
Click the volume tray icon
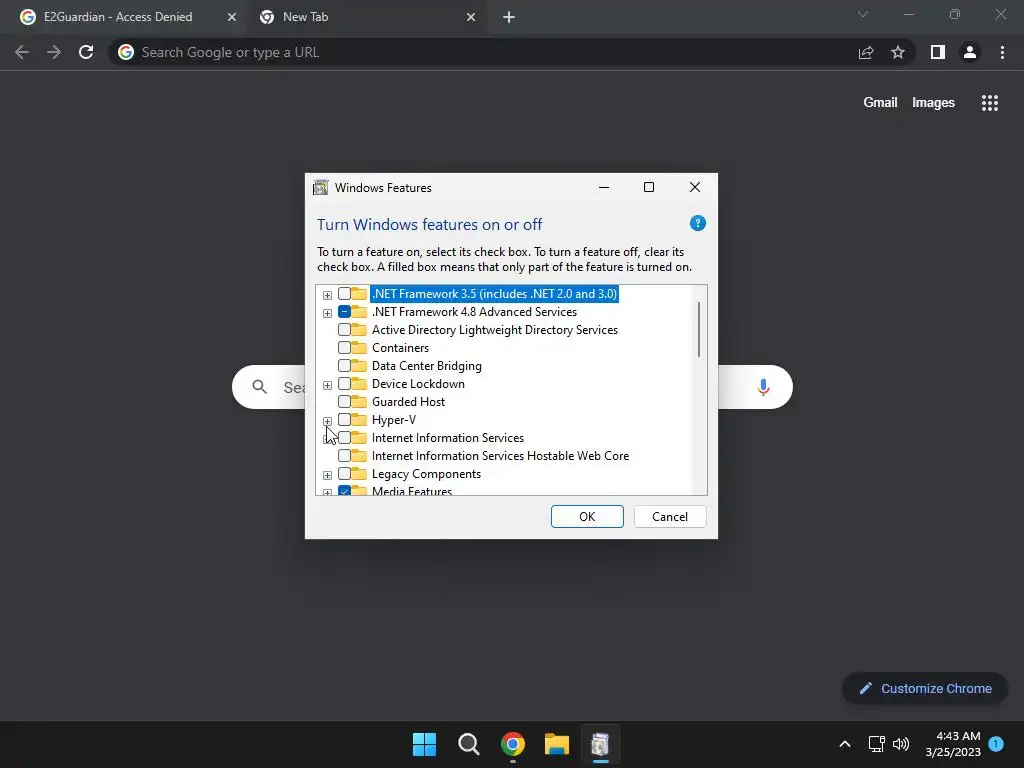click(x=901, y=744)
